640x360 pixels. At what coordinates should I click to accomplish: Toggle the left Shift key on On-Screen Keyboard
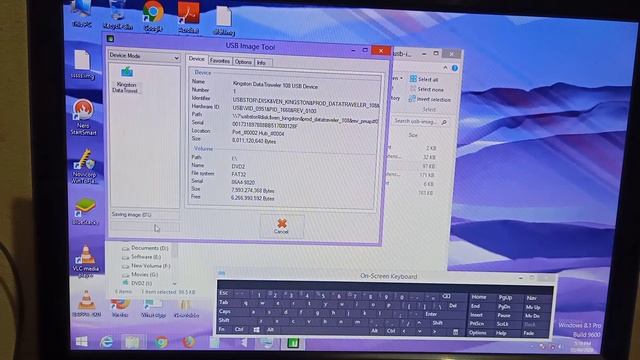(224, 320)
